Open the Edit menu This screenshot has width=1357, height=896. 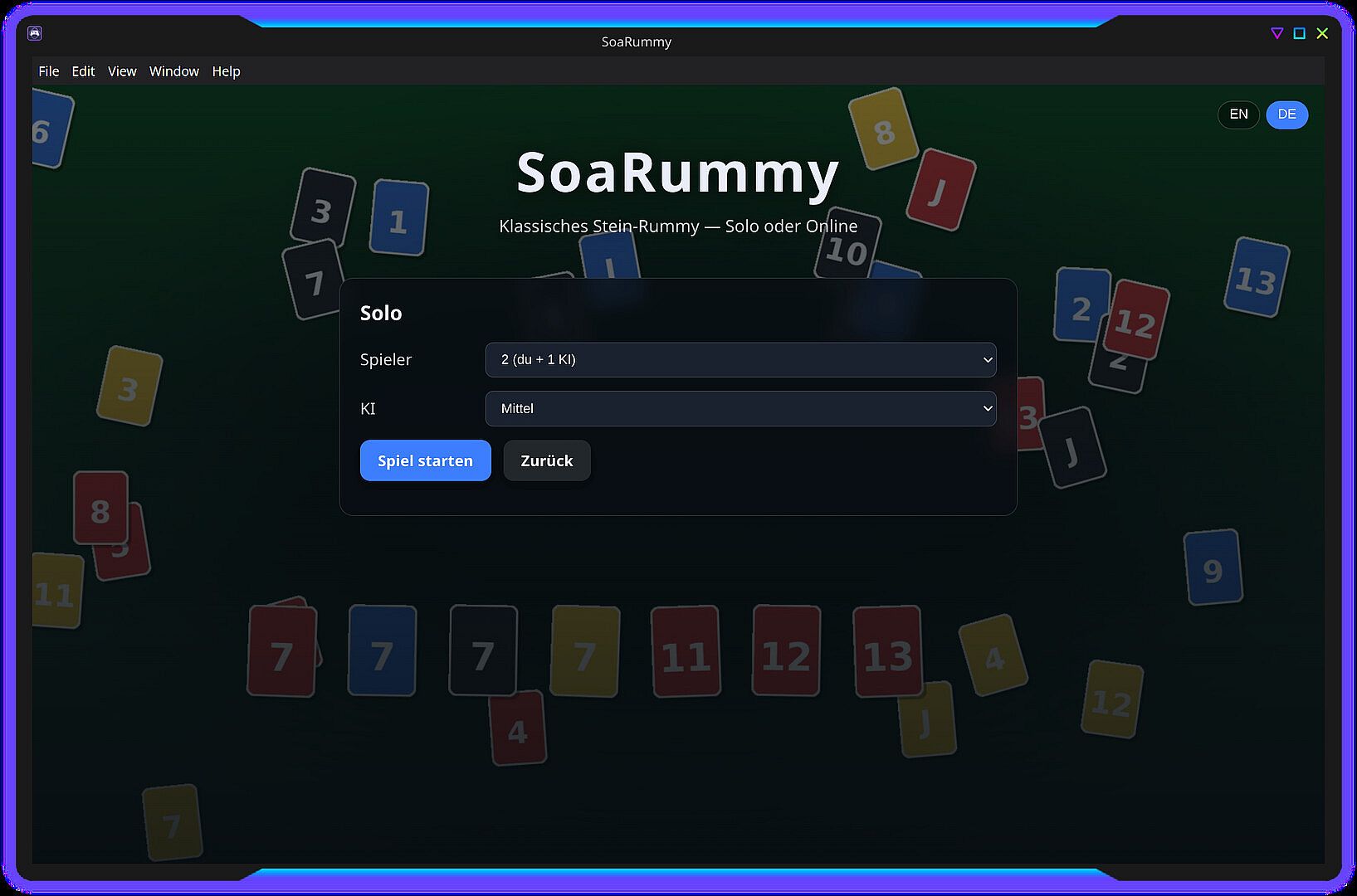(x=83, y=71)
